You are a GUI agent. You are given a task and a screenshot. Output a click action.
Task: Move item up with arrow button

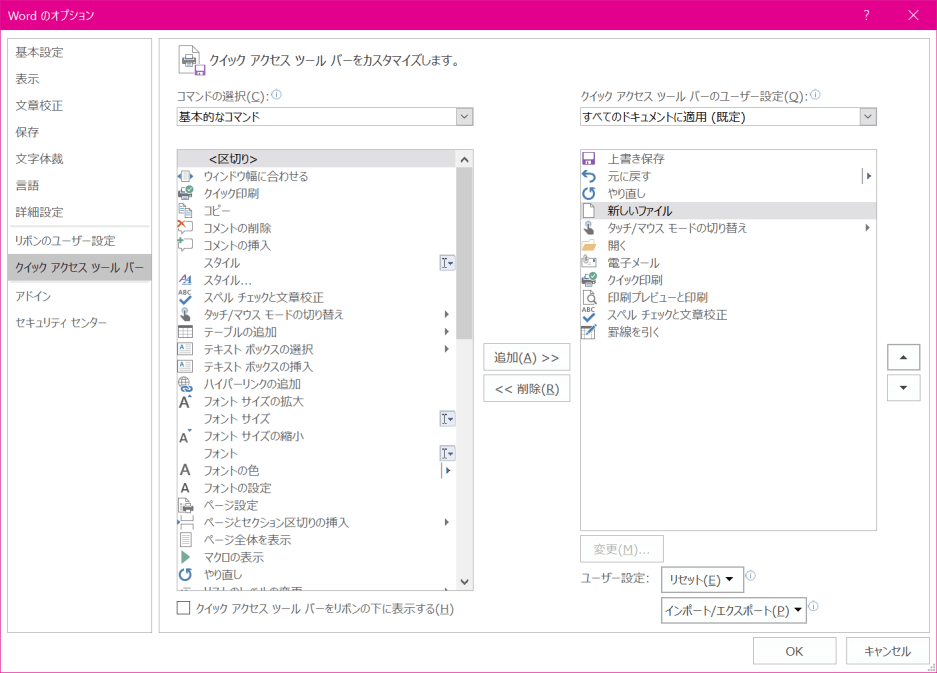pyautogui.click(x=903, y=357)
